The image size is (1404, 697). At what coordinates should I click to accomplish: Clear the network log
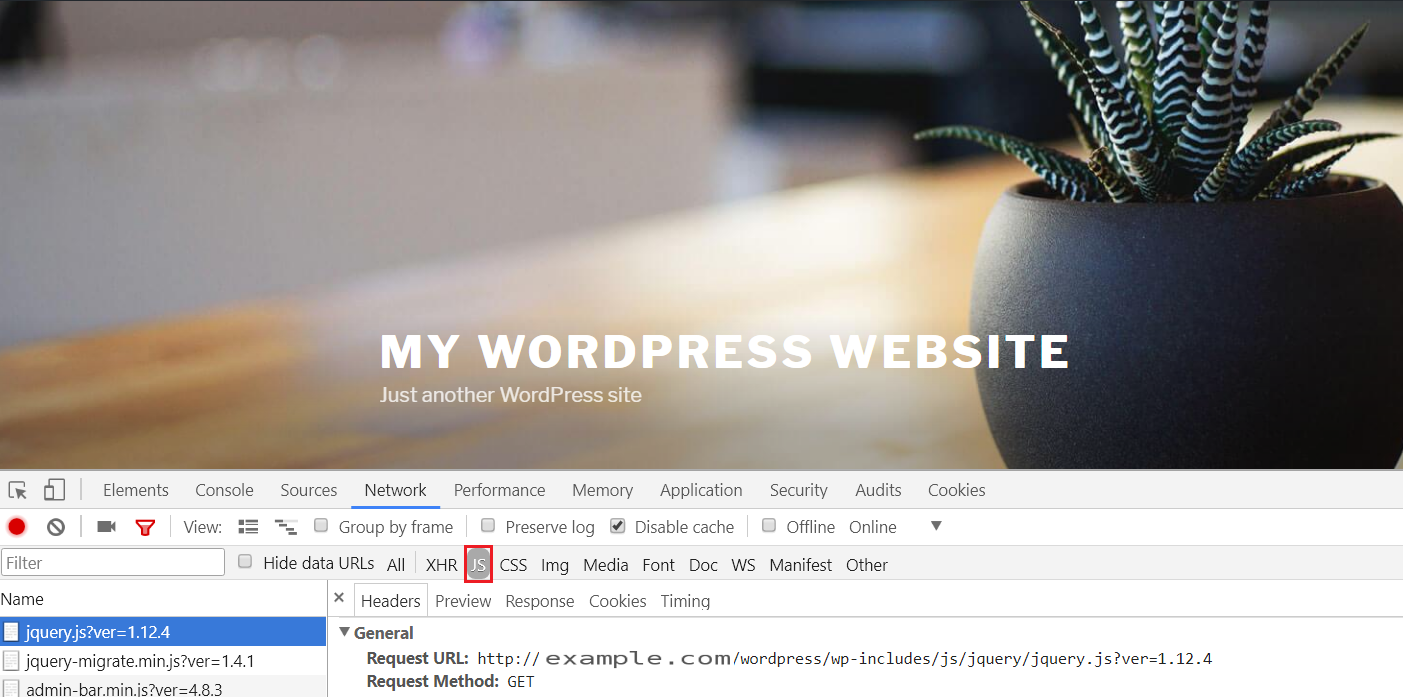[56, 527]
